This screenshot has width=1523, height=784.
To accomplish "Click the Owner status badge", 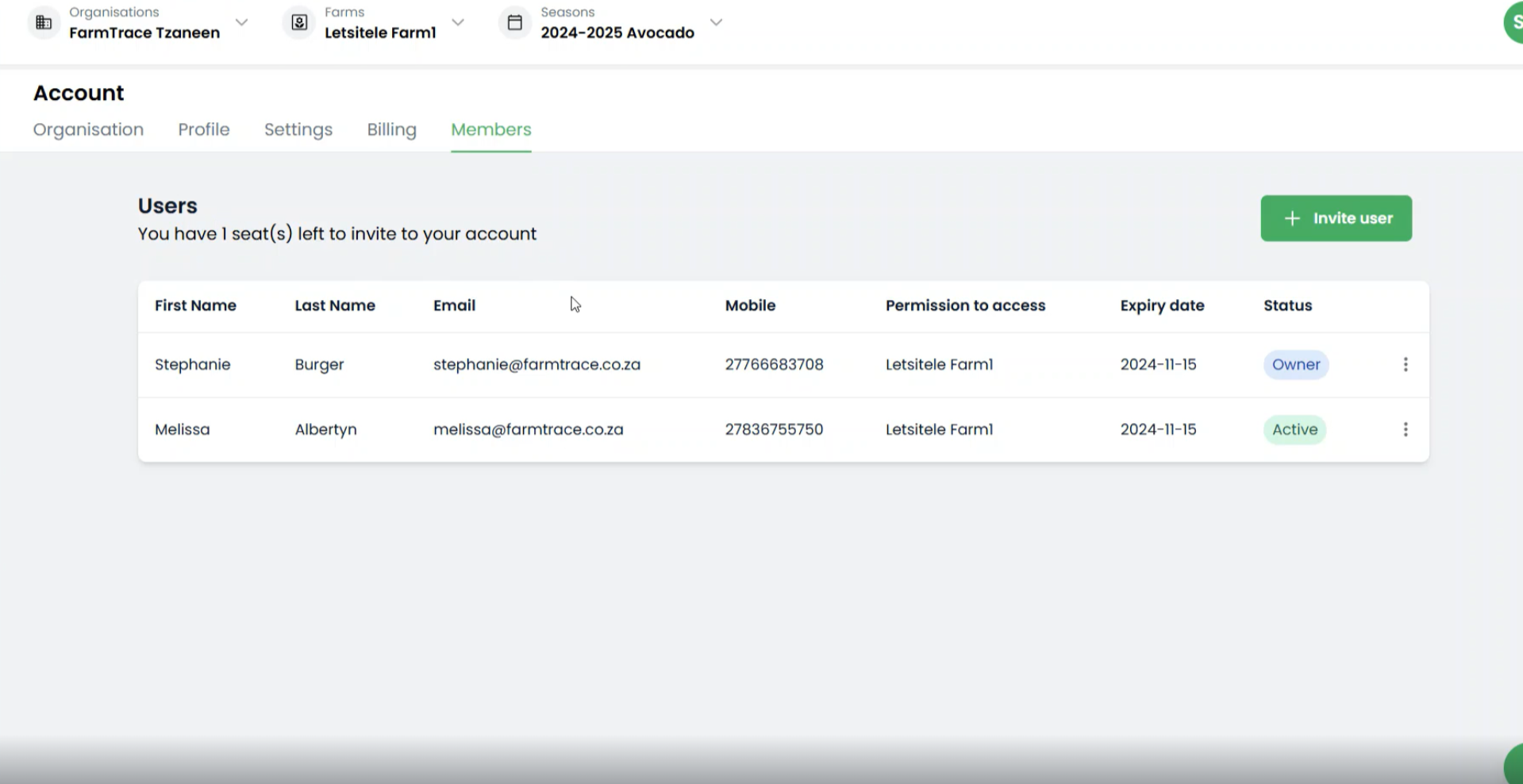I will 1296,364.
